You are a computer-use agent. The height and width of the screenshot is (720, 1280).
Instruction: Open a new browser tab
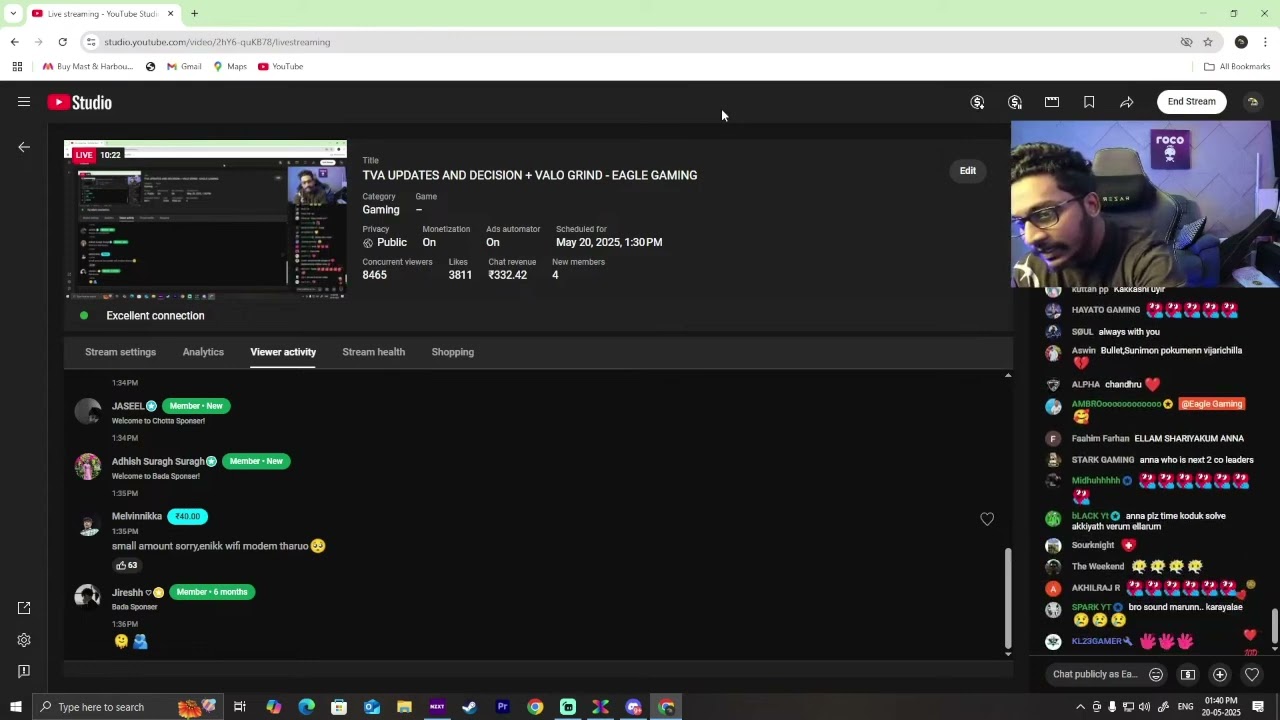195,14
